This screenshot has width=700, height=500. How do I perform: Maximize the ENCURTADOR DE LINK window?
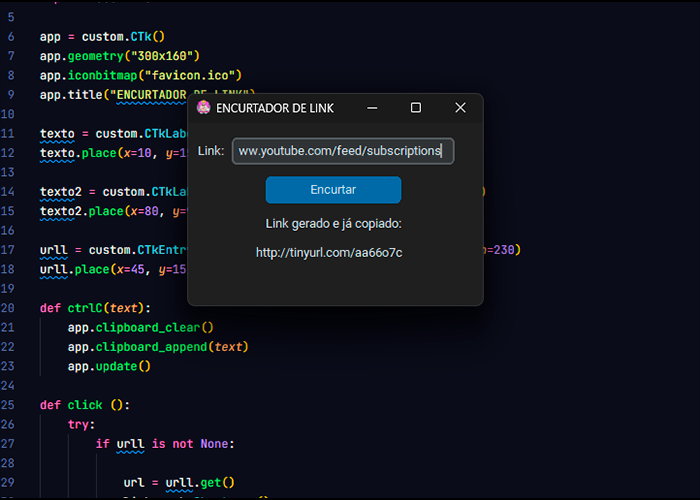pos(416,108)
